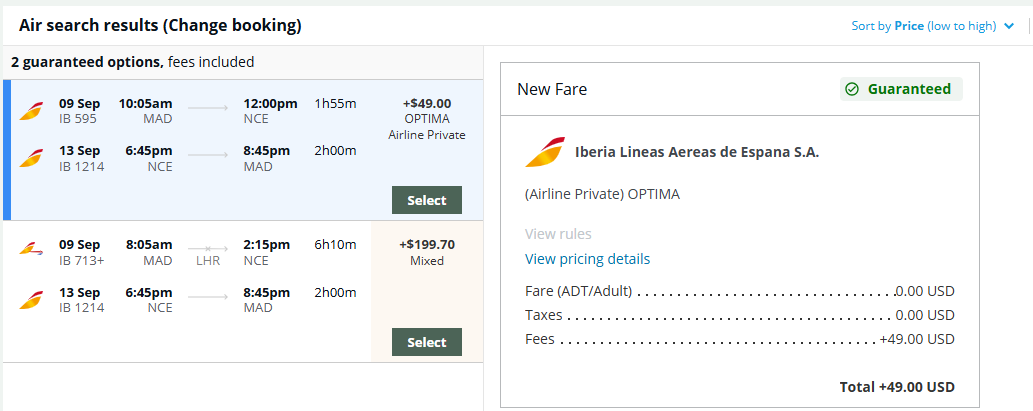
Task: Click the Guaranteed badge
Action: 901,89
